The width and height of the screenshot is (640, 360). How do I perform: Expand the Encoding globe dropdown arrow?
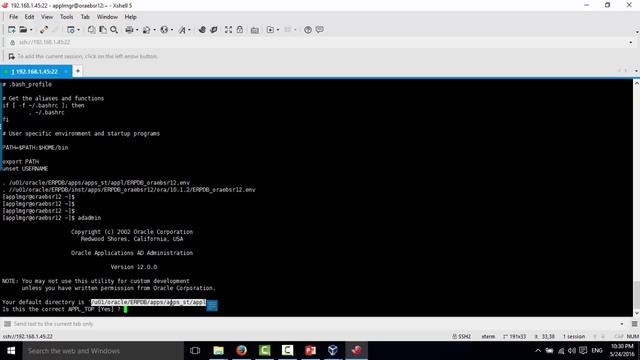172,30
